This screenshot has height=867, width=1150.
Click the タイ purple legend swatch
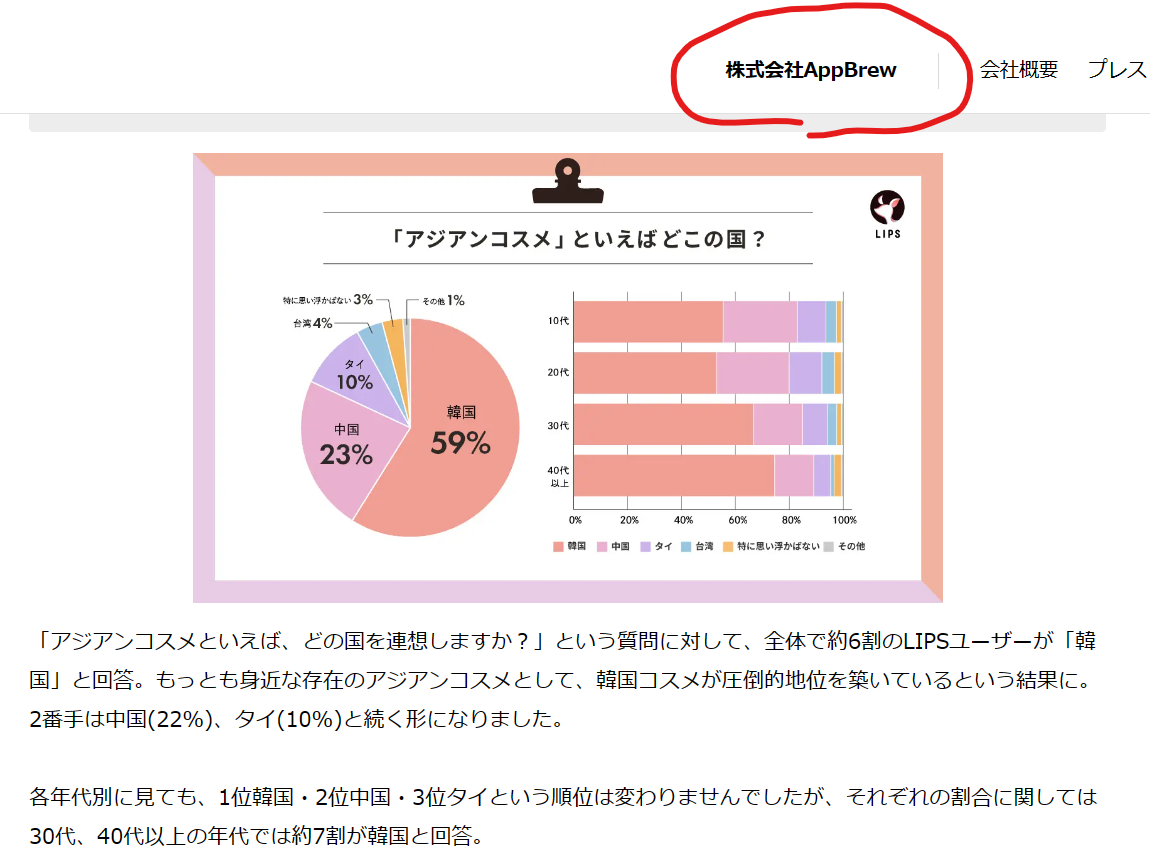coord(646,547)
